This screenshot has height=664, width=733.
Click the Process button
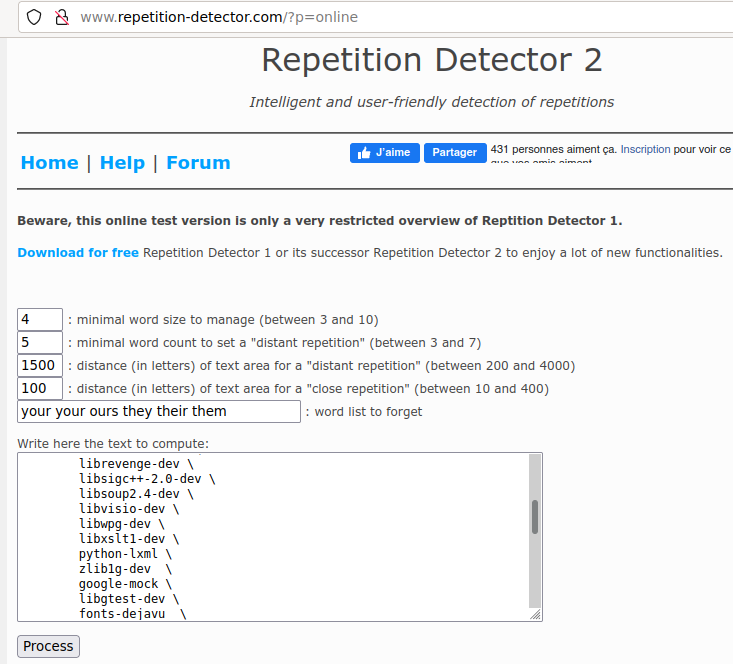point(48,646)
